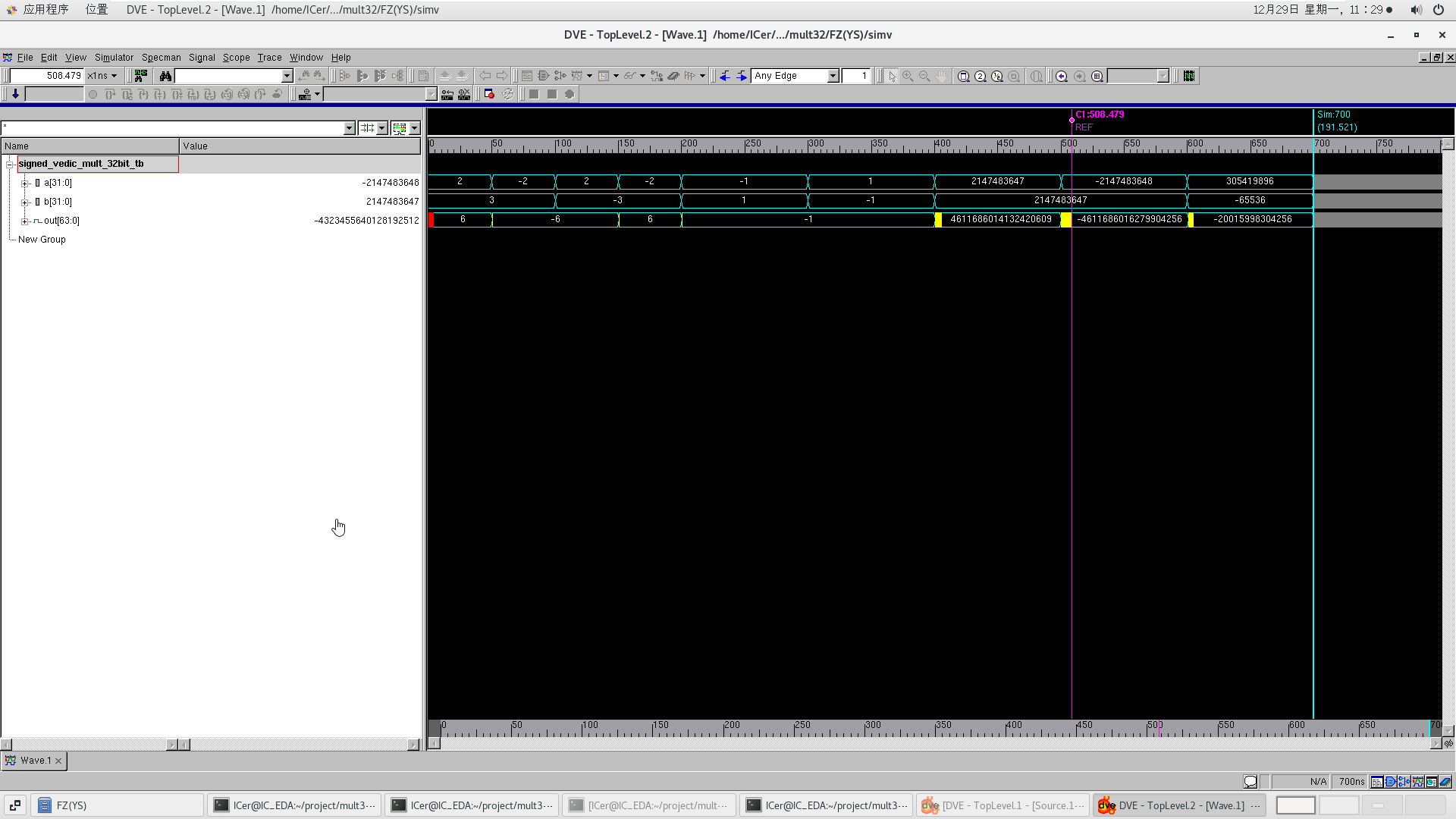Select New Group in signal list

point(42,239)
